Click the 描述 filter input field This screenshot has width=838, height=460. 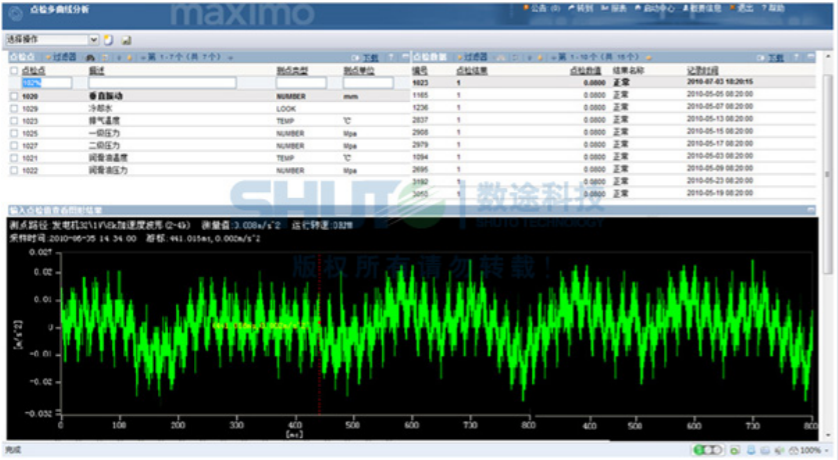[x=160, y=83]
